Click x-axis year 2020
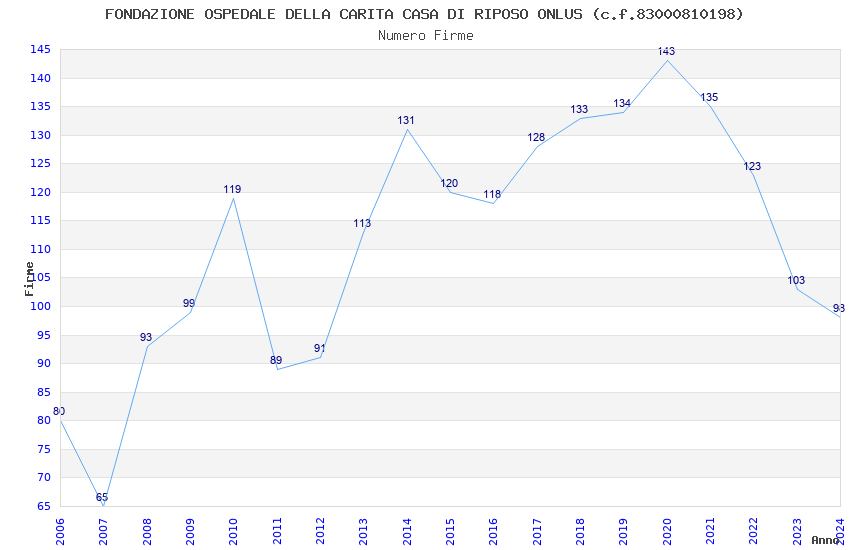850x550 pixels. pos(667,531)
